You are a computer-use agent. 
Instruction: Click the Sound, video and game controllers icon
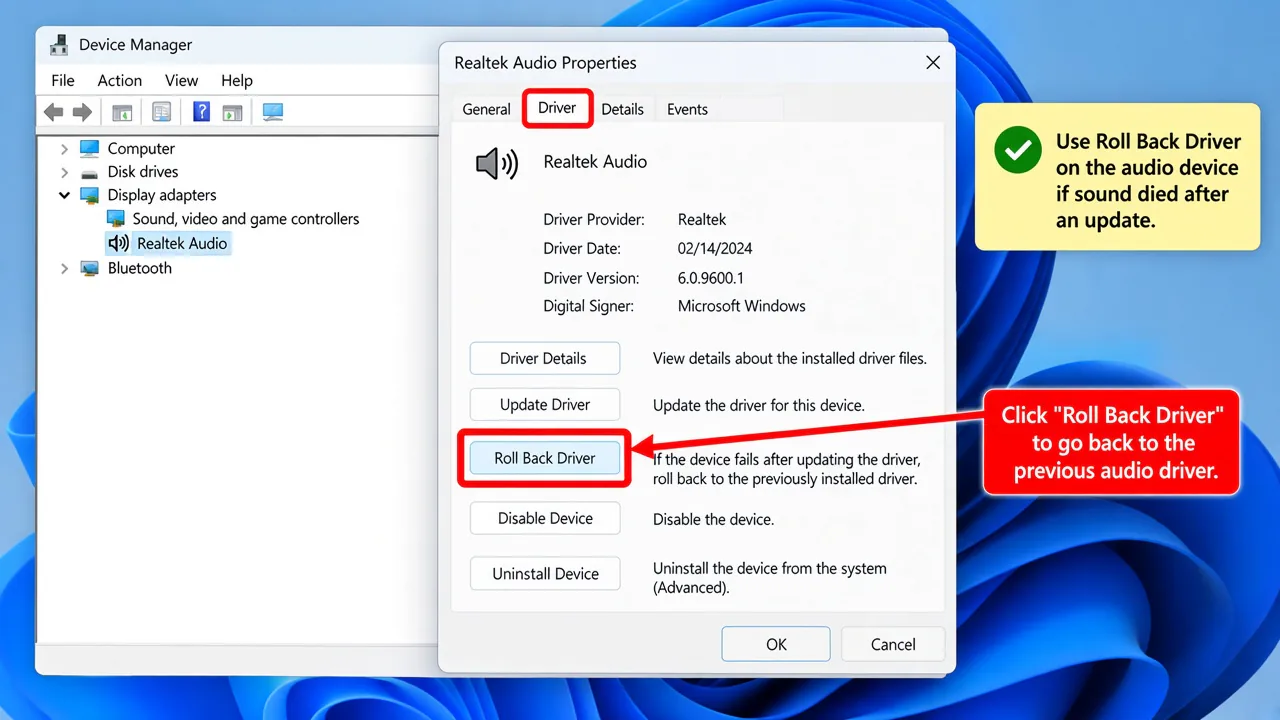(116, 218)
